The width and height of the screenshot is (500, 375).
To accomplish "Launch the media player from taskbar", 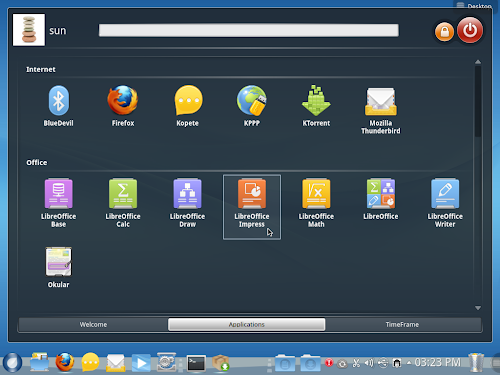I will coord(141,363).
